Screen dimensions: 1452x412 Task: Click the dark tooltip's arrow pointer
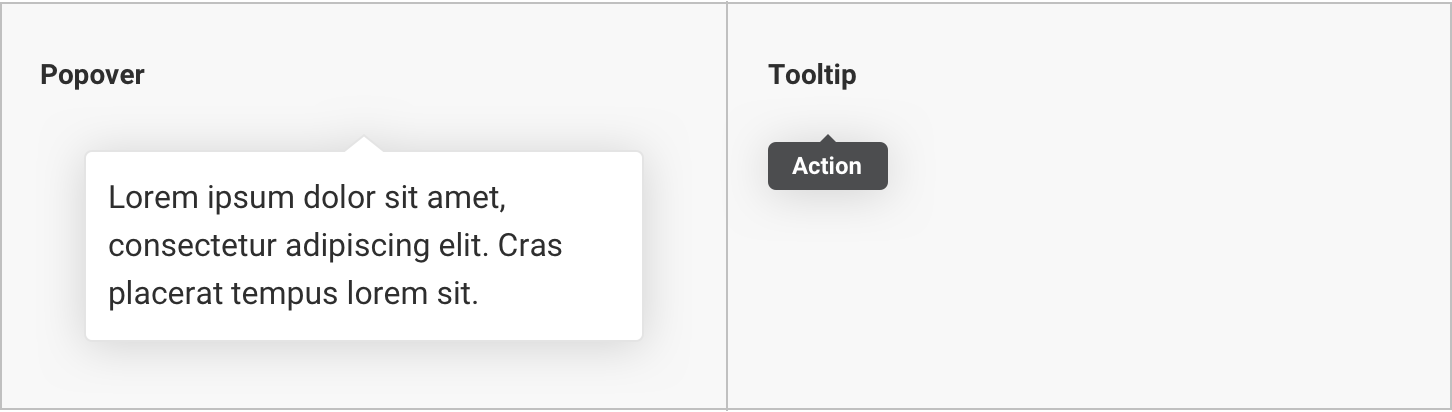click(827, 138)
